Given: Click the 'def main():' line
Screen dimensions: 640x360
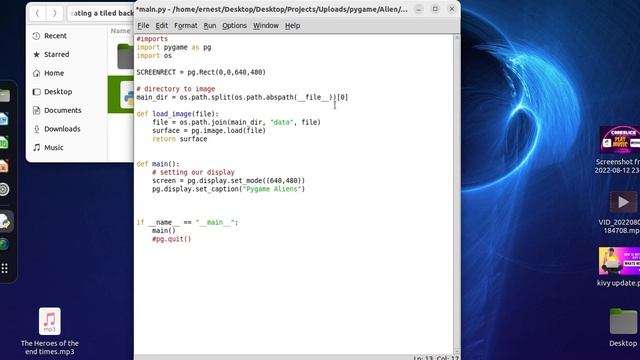Looking at the screenshot, I should click(x=158, y=164).
